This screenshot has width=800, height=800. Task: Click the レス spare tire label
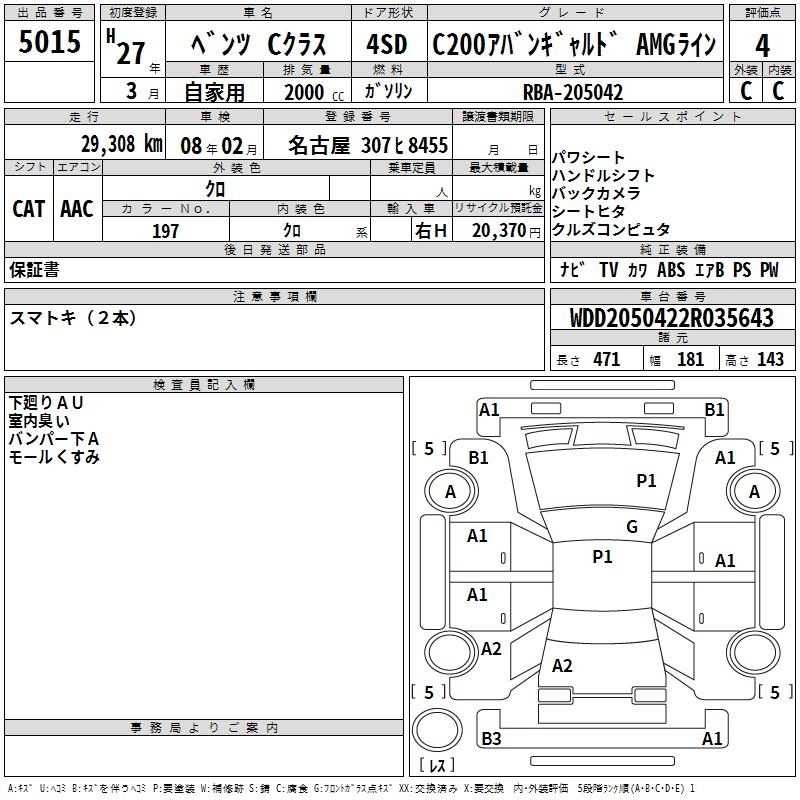point(437,765)
